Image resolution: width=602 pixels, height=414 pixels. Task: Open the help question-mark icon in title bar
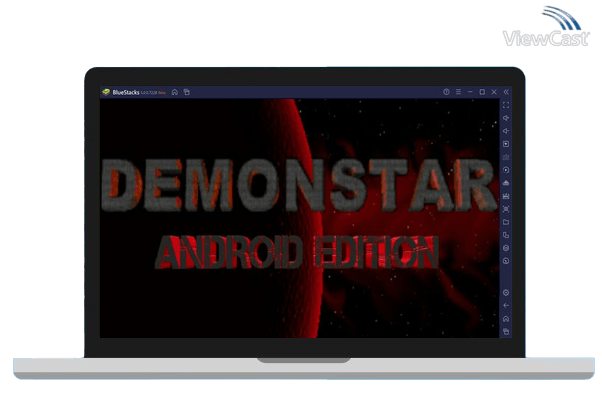pyautogui.click(x=446, y=92)
